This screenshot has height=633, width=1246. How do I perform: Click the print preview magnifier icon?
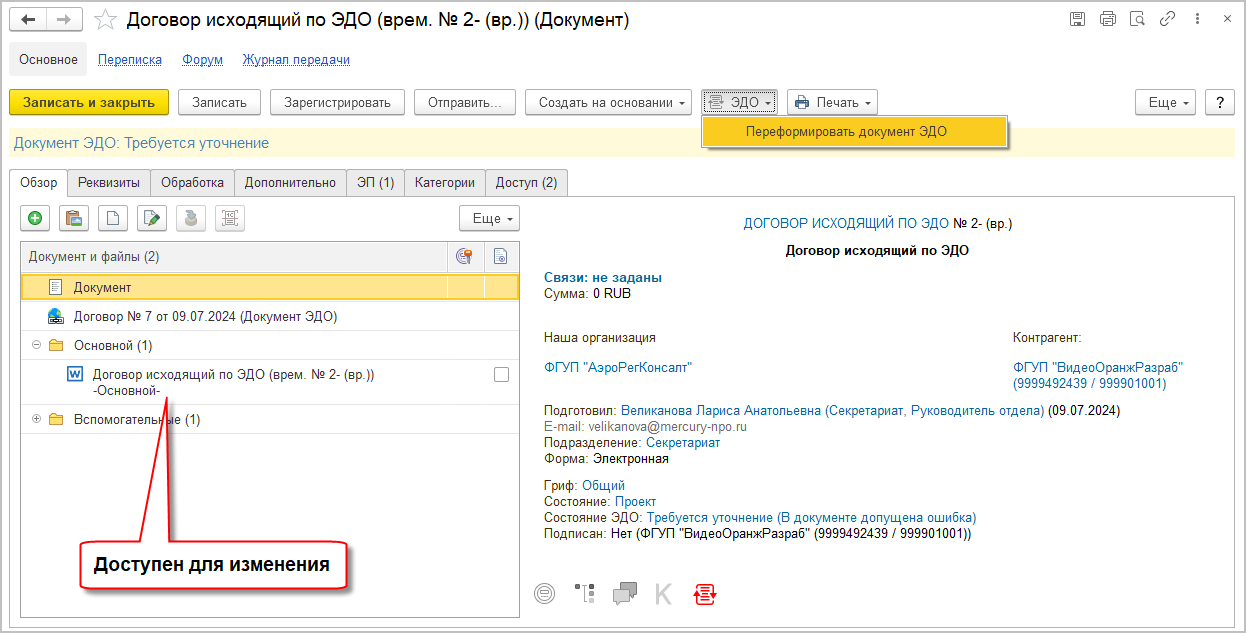(x=1136, y=19)
